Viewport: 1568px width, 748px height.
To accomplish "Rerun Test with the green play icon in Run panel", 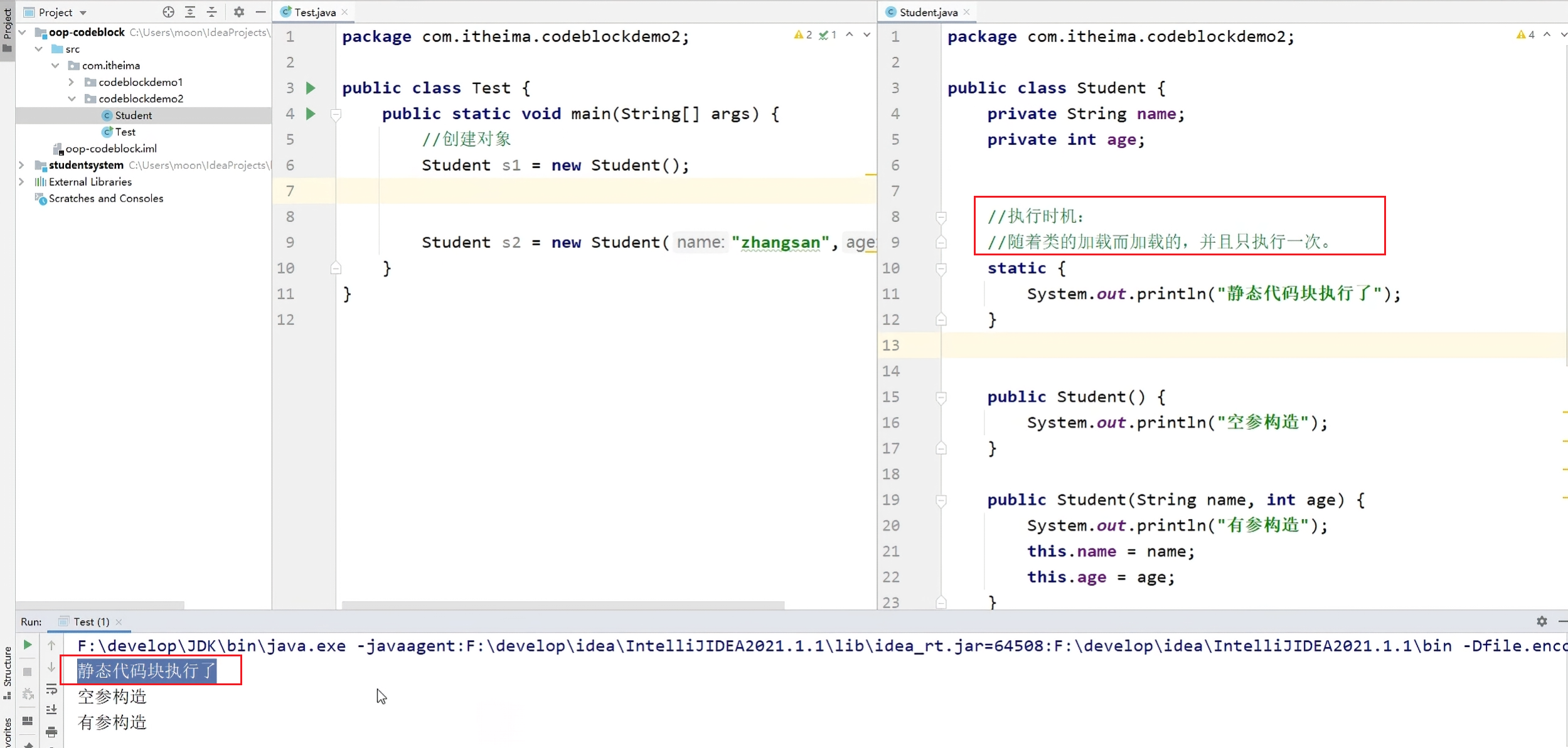I will pos(28,644).
